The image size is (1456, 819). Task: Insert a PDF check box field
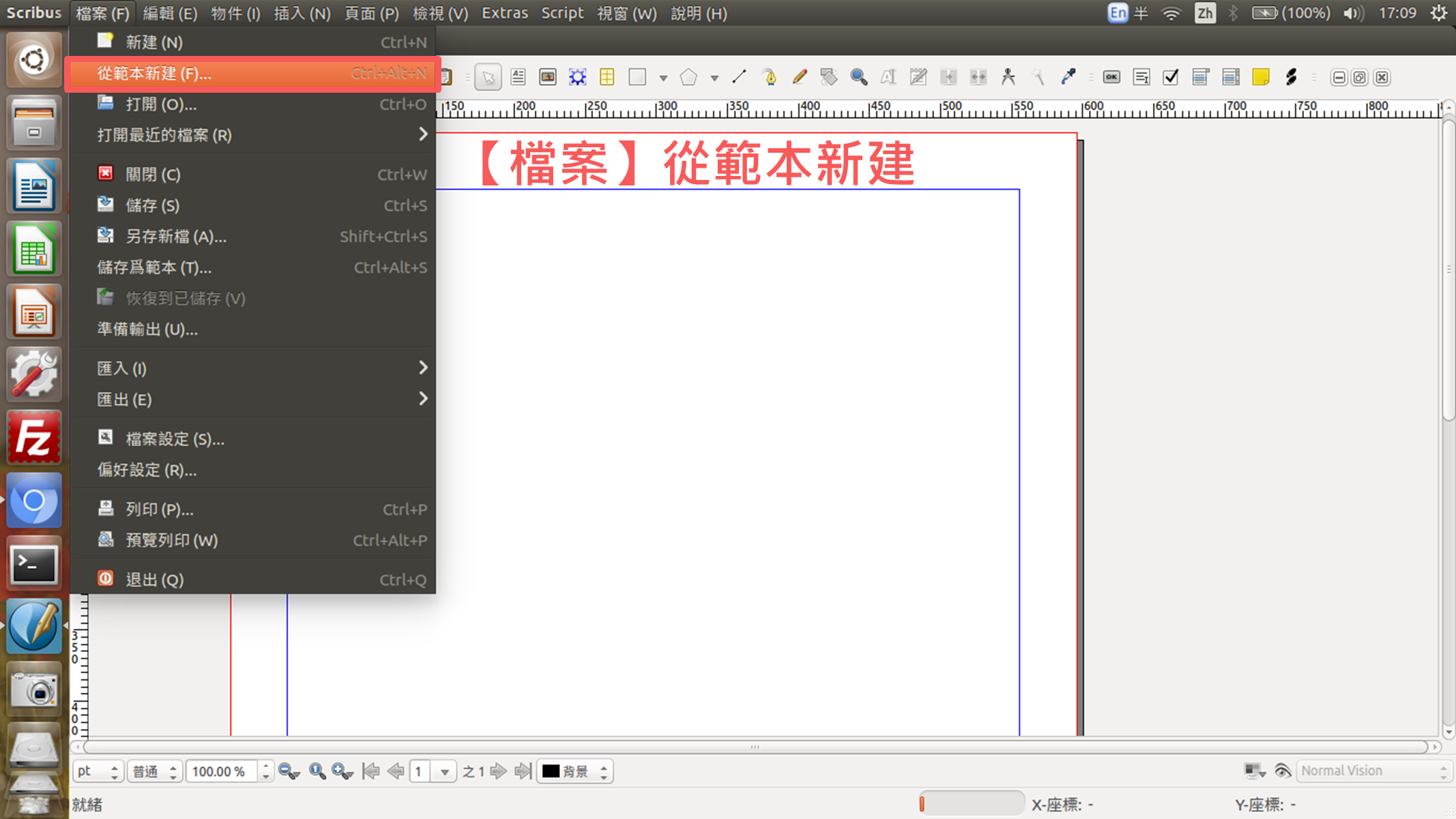1171,77
